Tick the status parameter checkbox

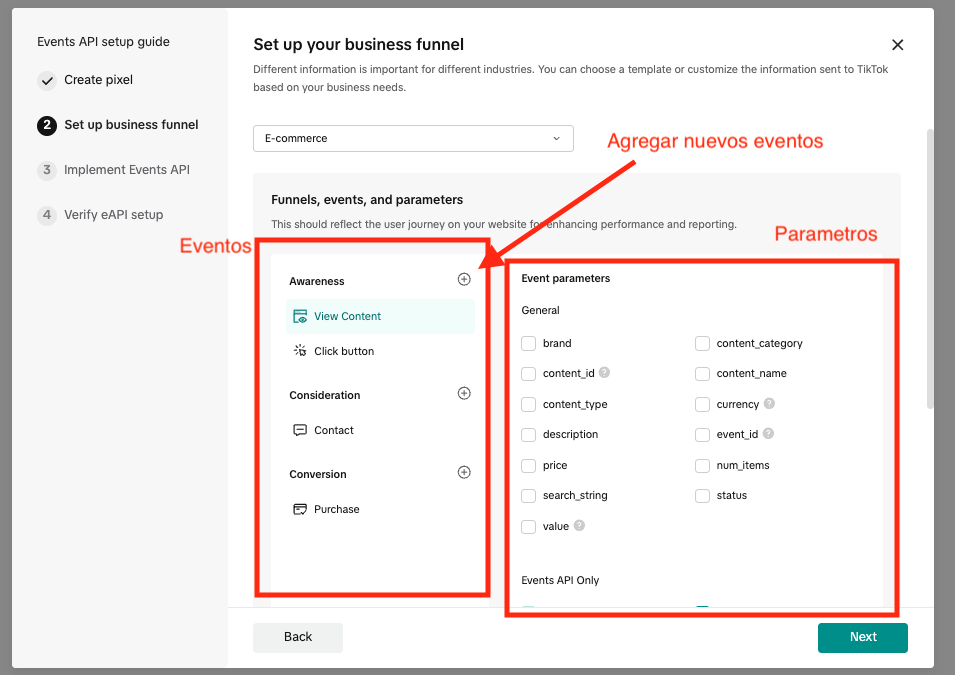(702, 495)
